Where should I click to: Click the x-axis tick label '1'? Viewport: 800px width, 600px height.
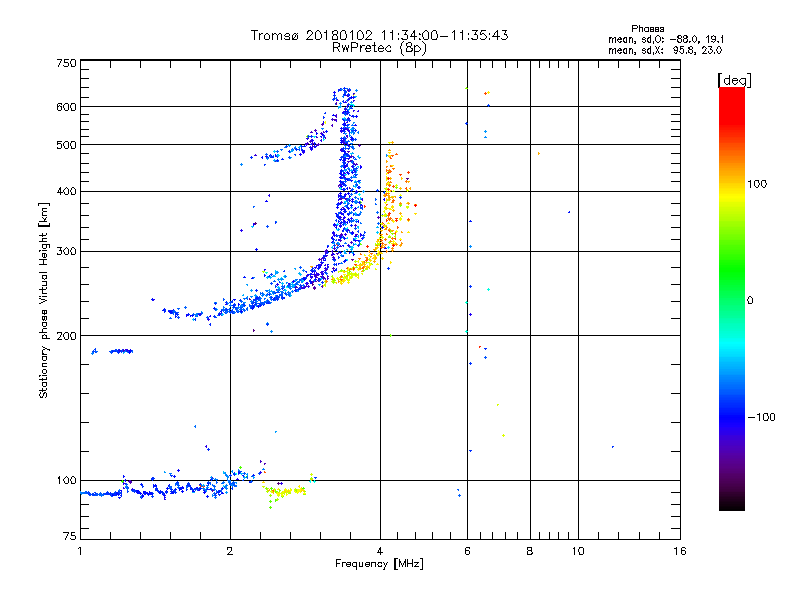[x=80, y=551]
